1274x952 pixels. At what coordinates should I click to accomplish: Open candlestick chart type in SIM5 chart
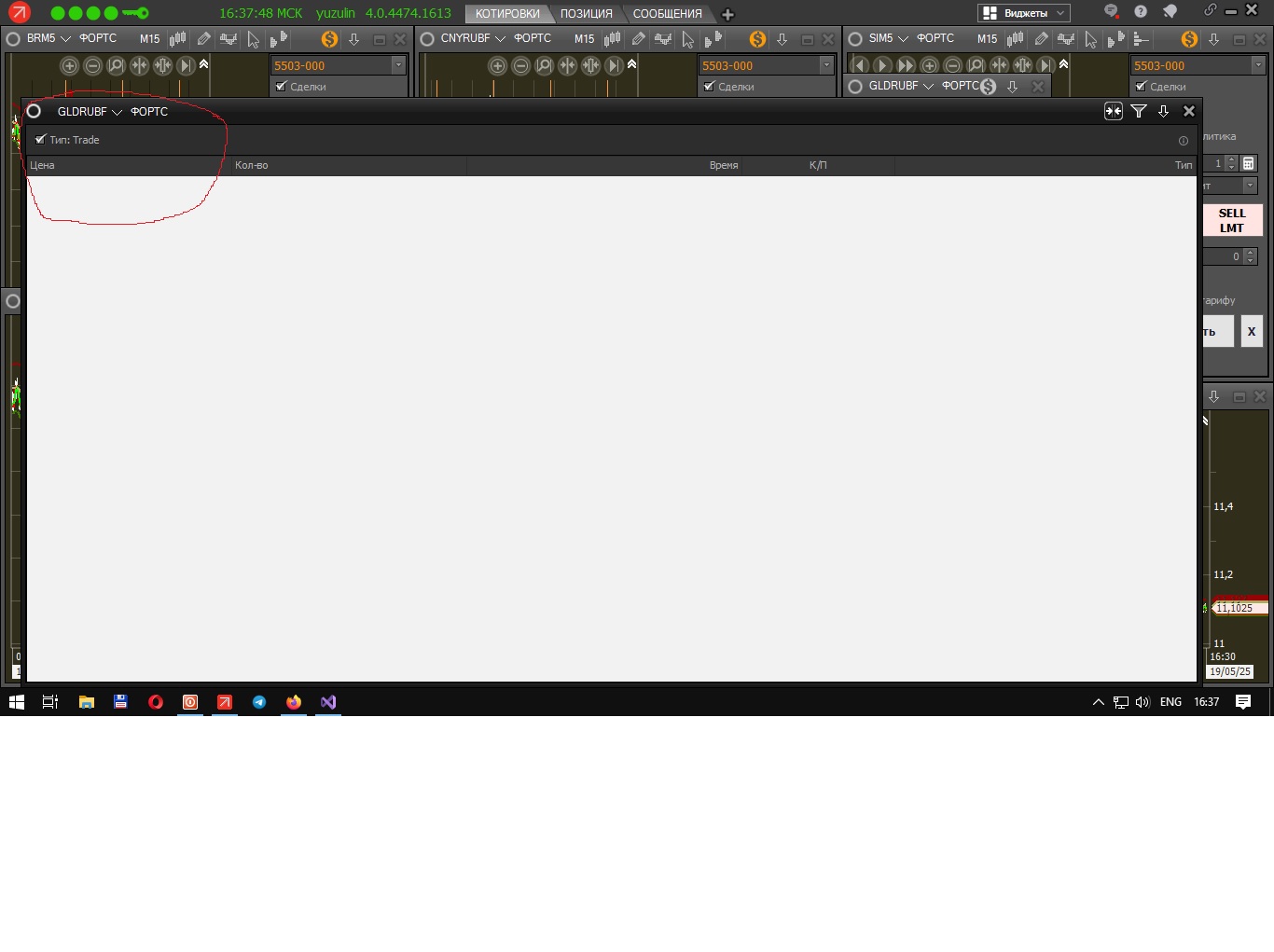pyautogui.click(x=1015, y=39)
